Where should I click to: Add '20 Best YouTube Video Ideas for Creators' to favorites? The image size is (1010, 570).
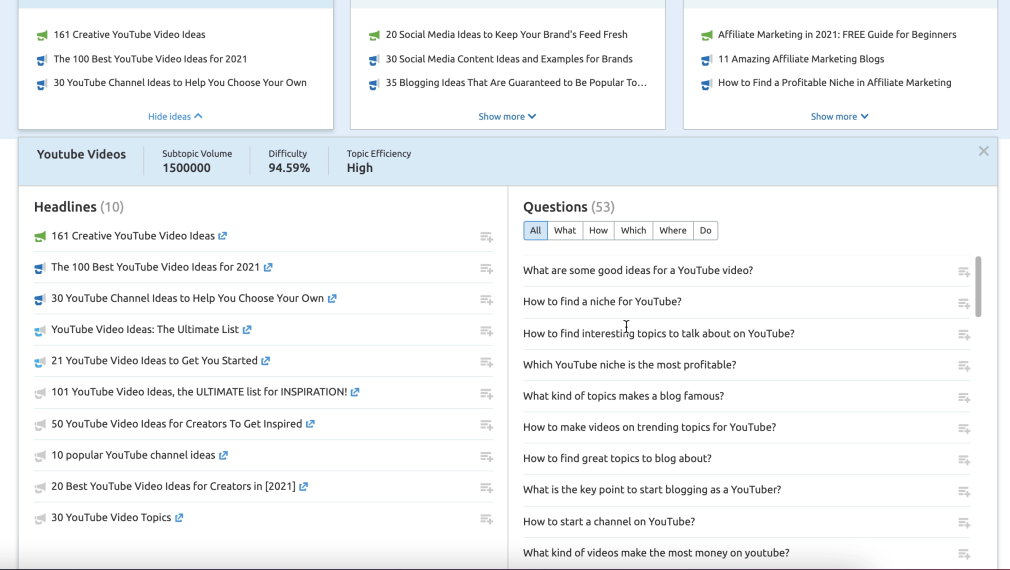486,488
